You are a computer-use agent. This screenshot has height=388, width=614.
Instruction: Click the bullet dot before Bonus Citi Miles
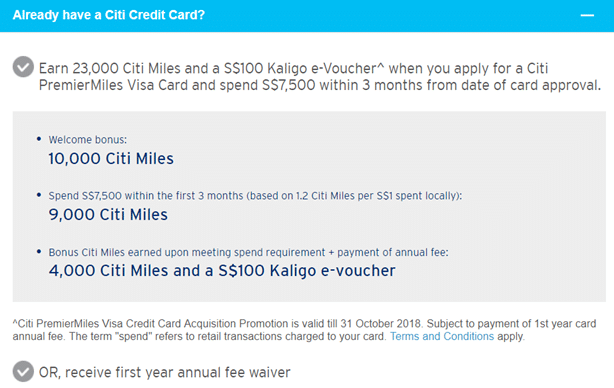point(39,251)
